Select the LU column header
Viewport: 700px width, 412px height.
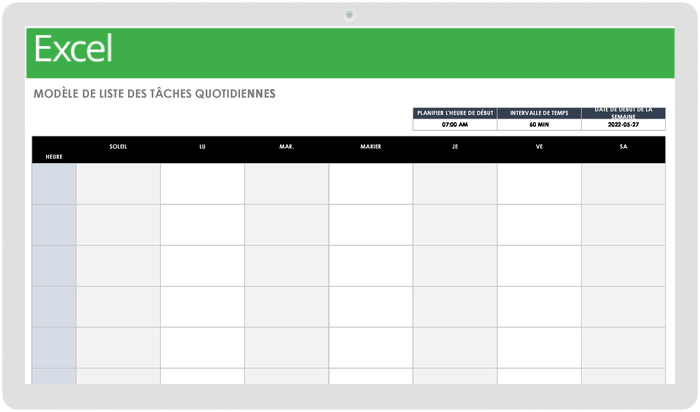pyautogui.click(x=202, y=146)
